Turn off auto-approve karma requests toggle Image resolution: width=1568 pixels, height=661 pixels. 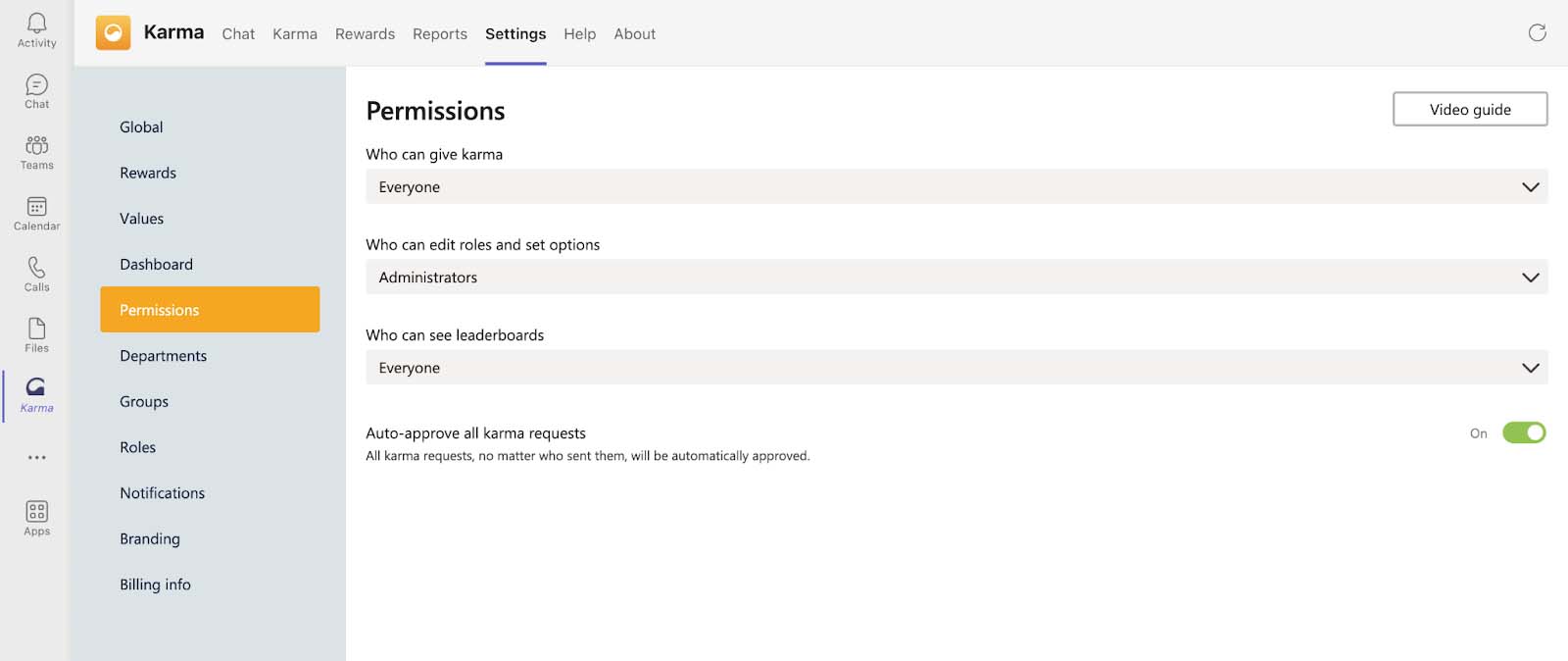click(1524, 432)
